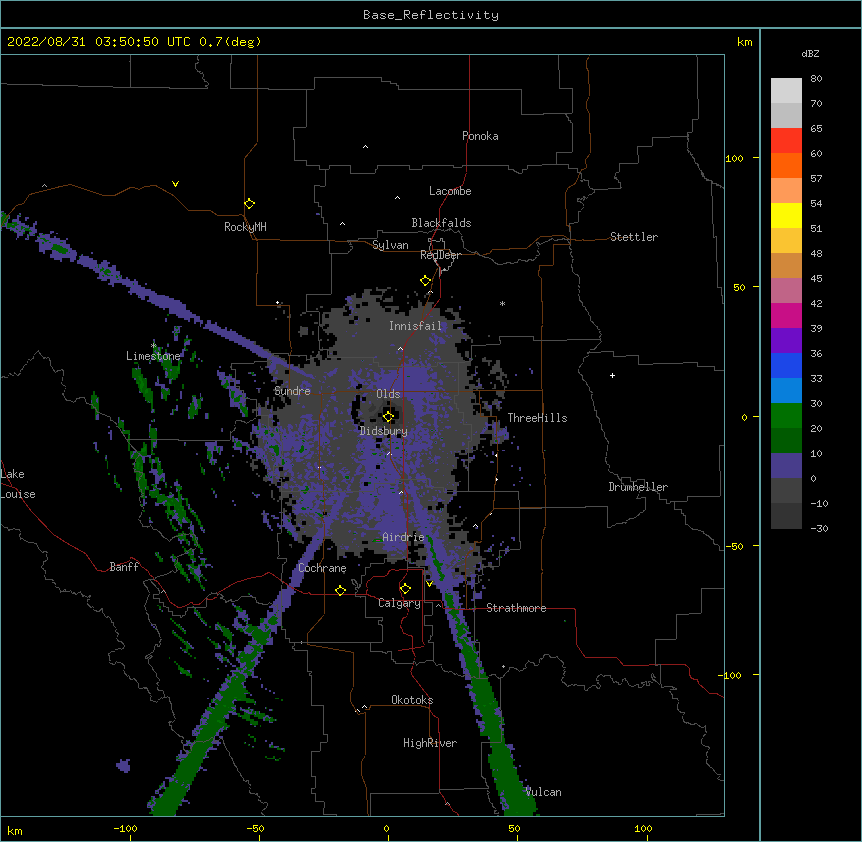
Task: Click the -30 value in the dBZ legend
Action: [819, 528]
